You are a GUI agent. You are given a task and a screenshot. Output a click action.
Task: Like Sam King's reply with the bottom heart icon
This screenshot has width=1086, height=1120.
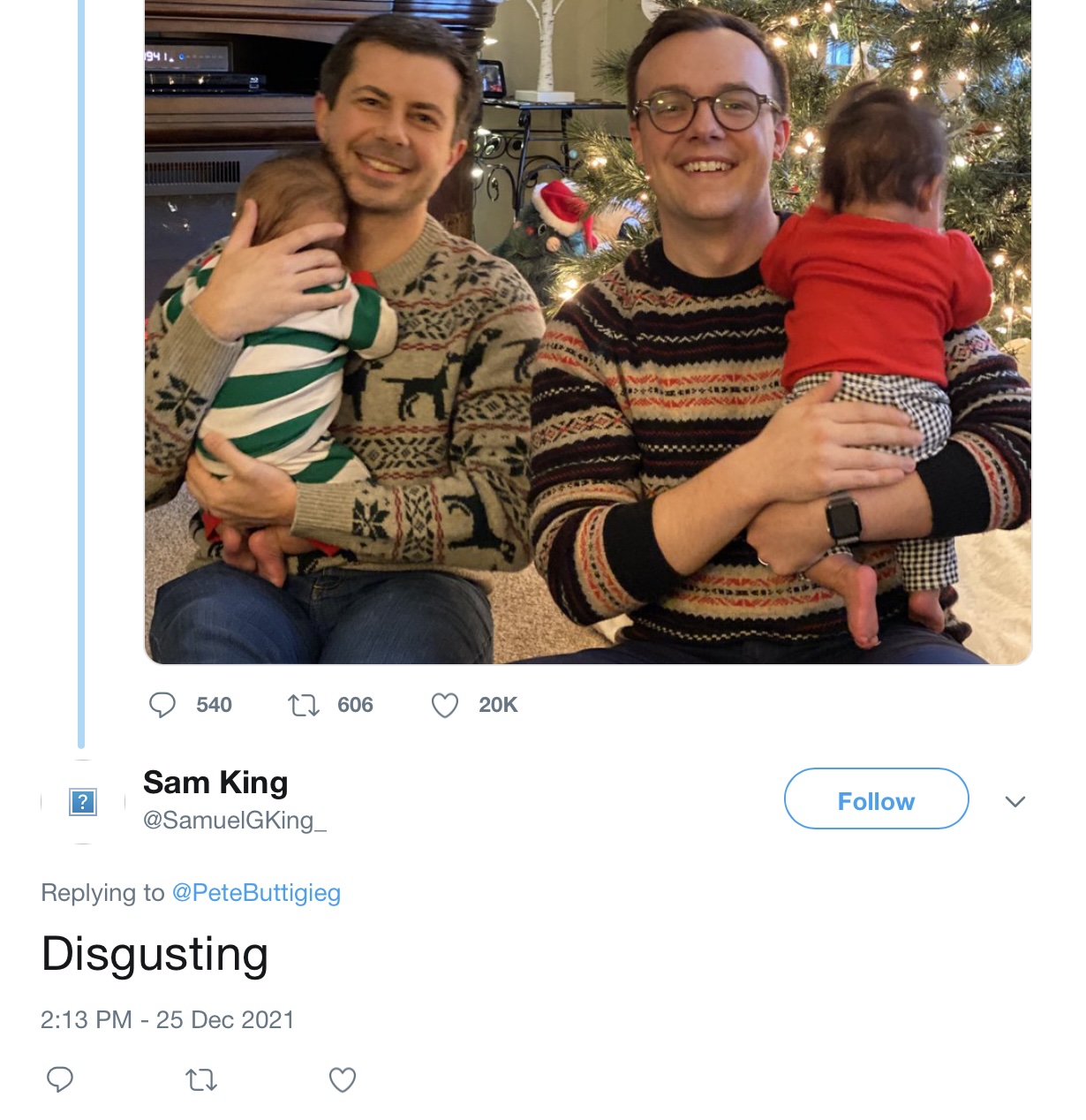[x=343, y=1079]
